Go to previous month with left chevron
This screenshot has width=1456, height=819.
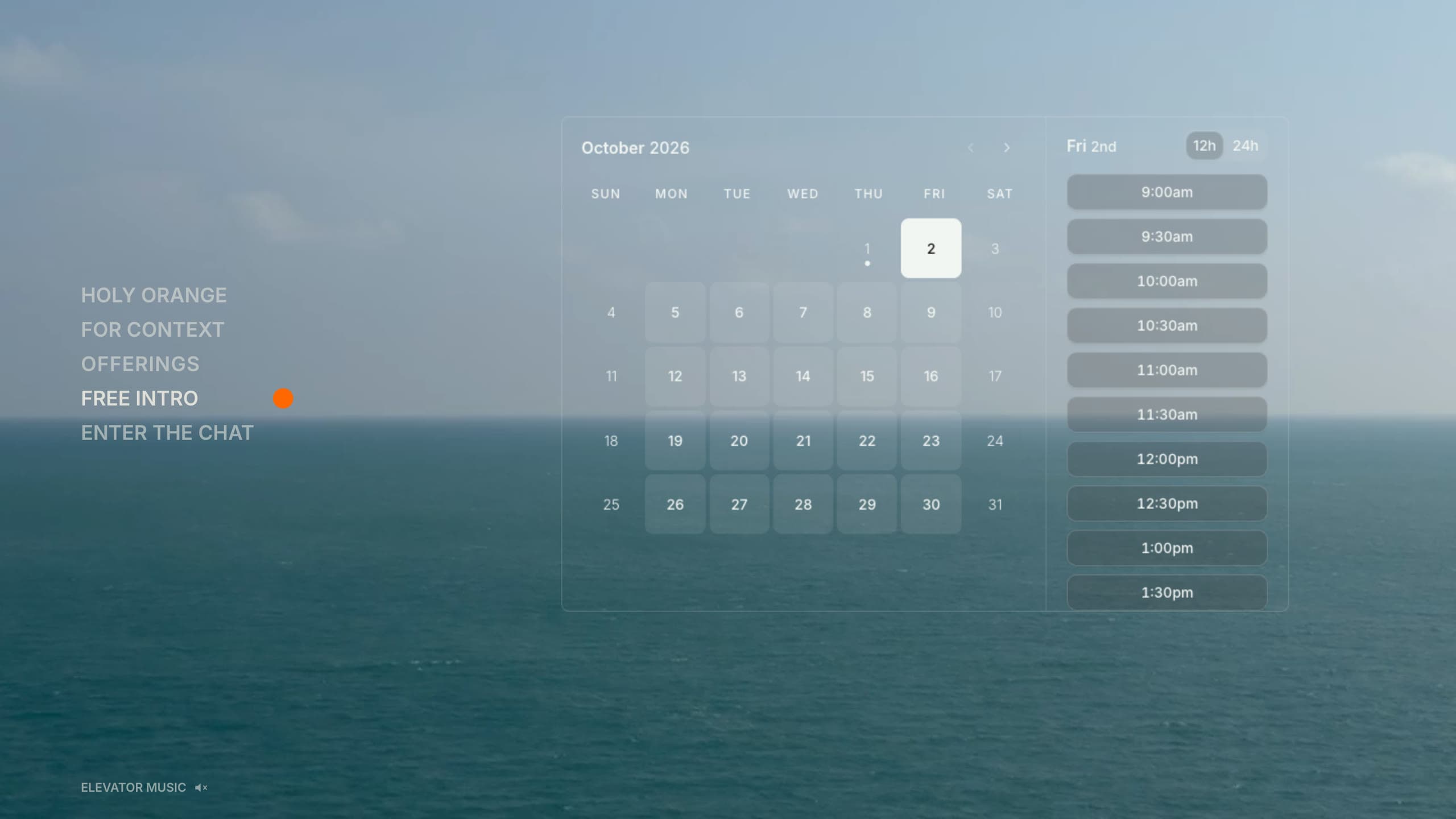coord(971,148)
